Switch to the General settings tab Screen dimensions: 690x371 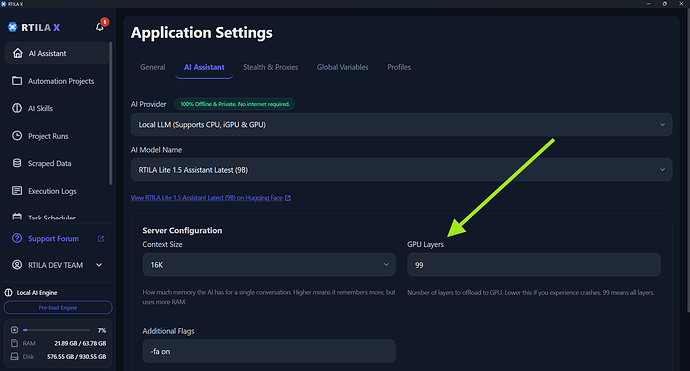point(153,67)
